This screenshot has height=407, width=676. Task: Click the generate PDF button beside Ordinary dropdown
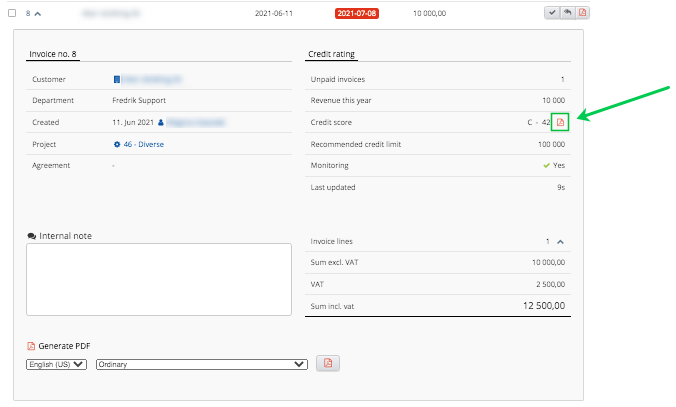(x=326, y=364)
